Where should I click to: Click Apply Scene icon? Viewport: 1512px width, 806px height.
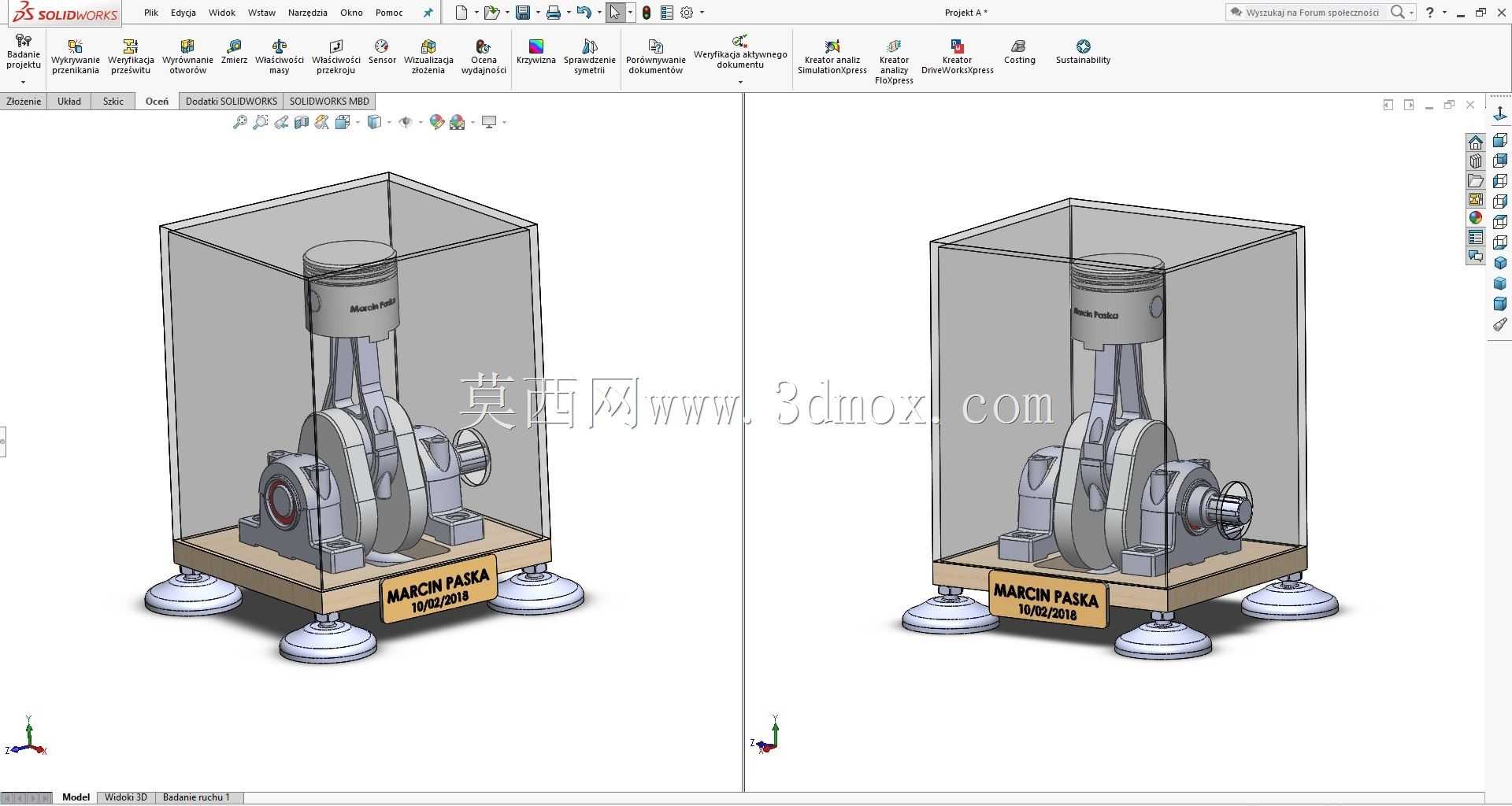(x=458, y=122)
